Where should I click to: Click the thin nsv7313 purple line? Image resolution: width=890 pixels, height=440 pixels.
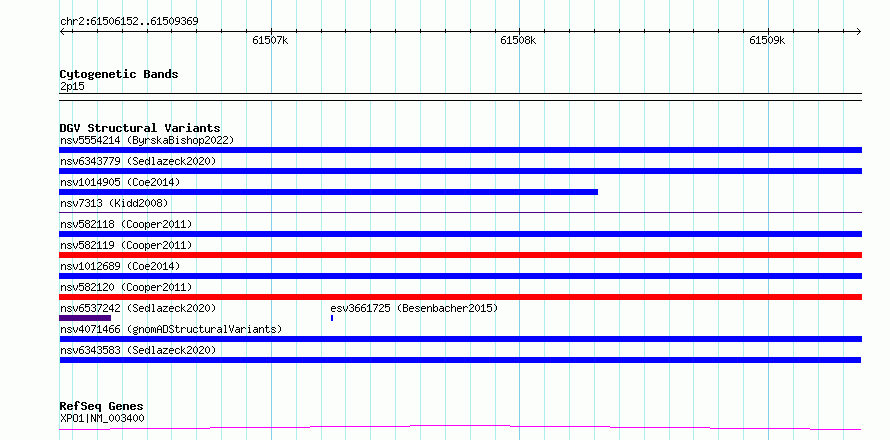point(460,212)
